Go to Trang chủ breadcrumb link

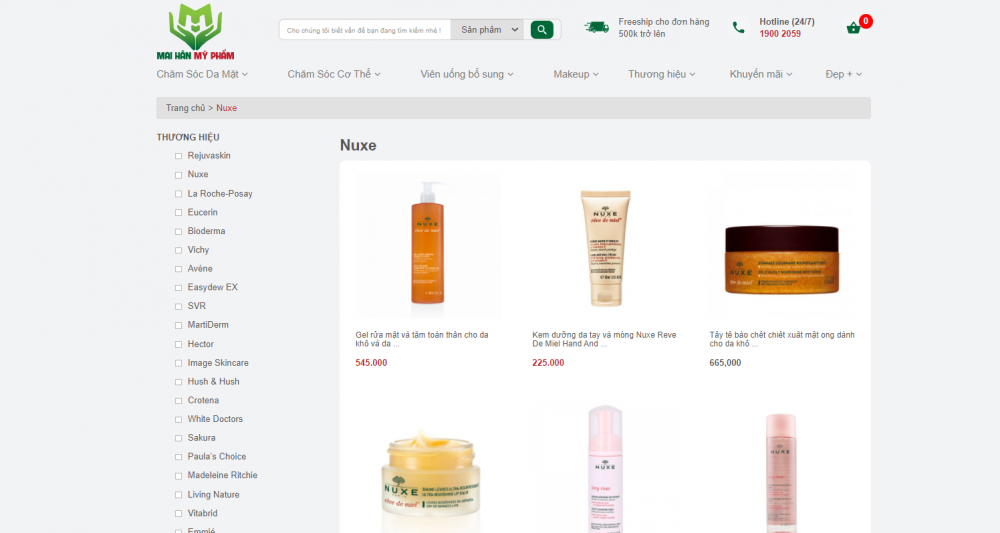tap(186, 108)
